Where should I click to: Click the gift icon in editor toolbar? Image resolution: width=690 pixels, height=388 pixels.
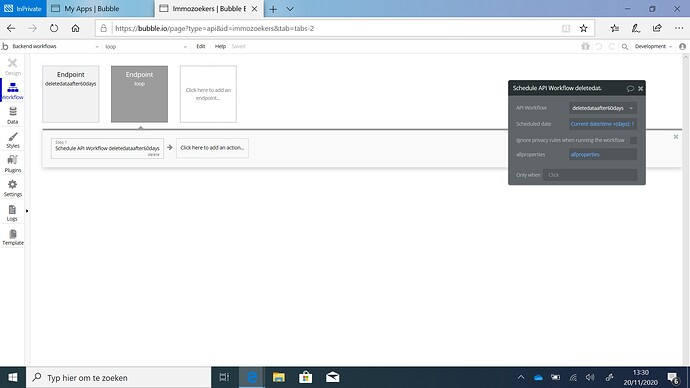tap(585, 46)
